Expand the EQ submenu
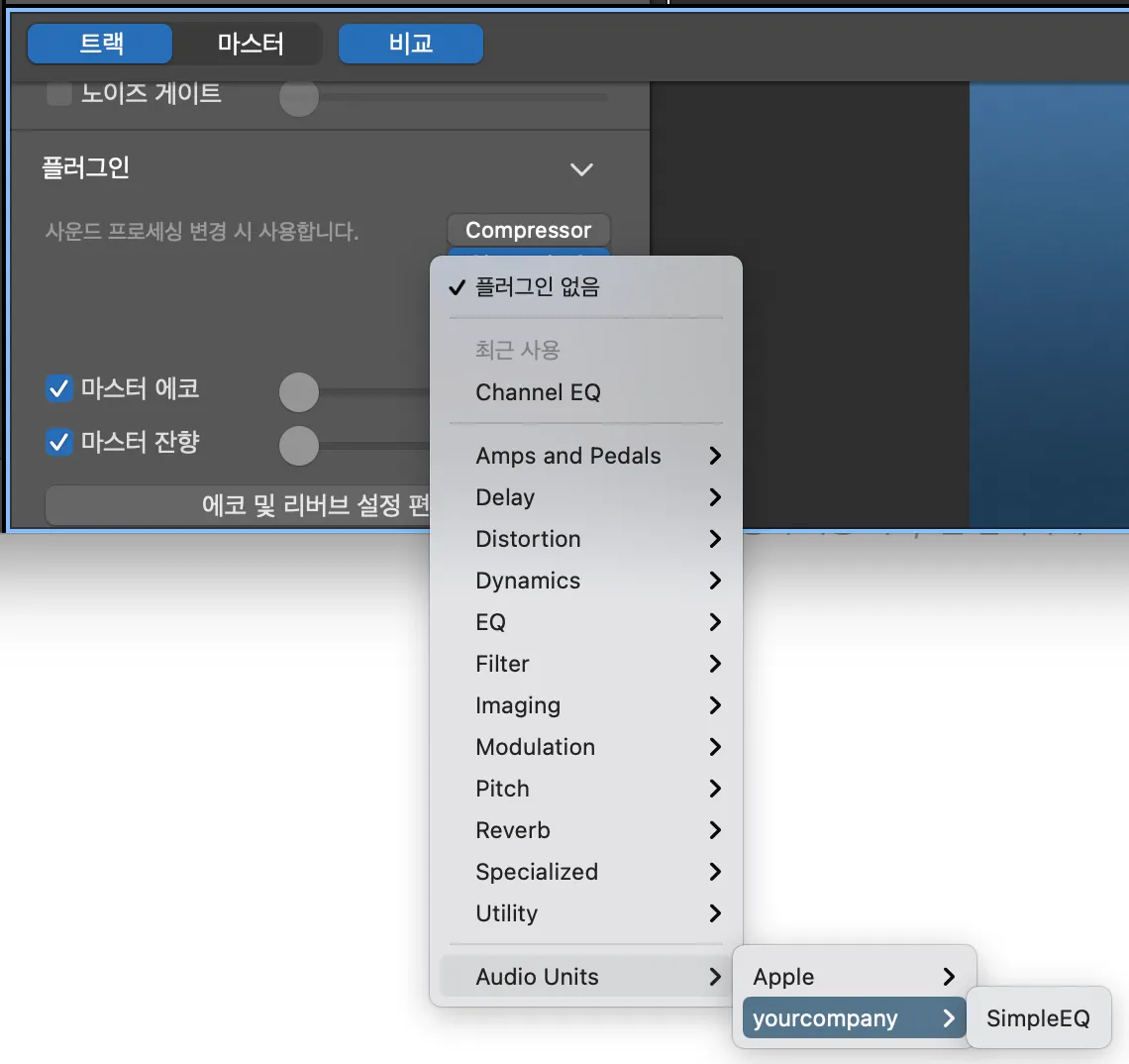Viewport: 1129px width, 1064px height. 585,622
